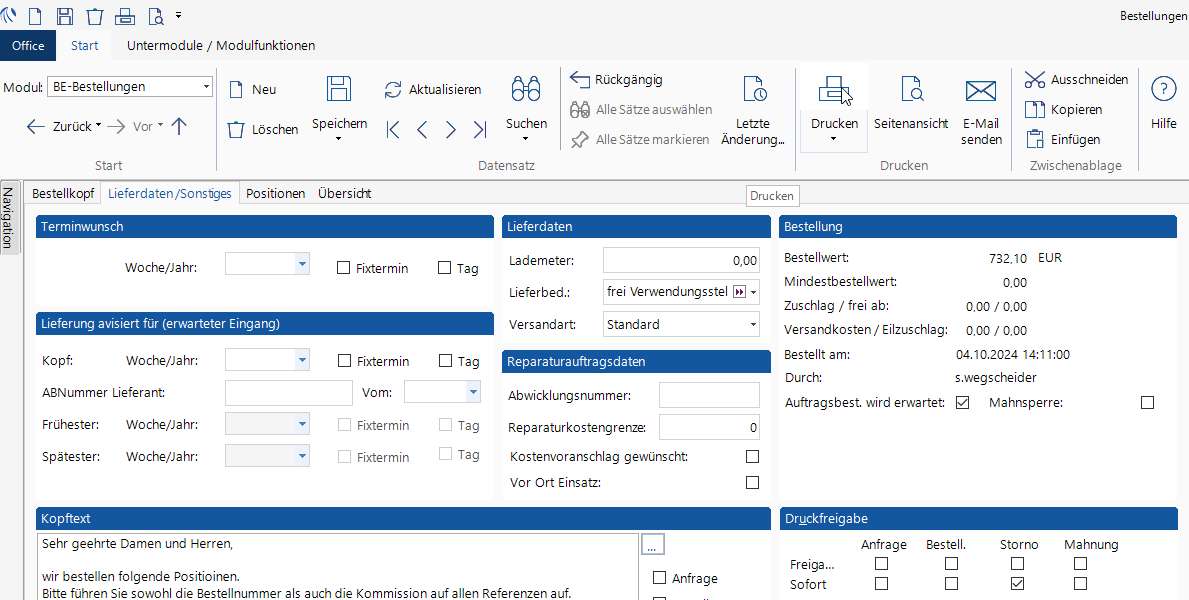Click the Office button
Viewport: 1189px width, 600px height.
pos(28,45)
